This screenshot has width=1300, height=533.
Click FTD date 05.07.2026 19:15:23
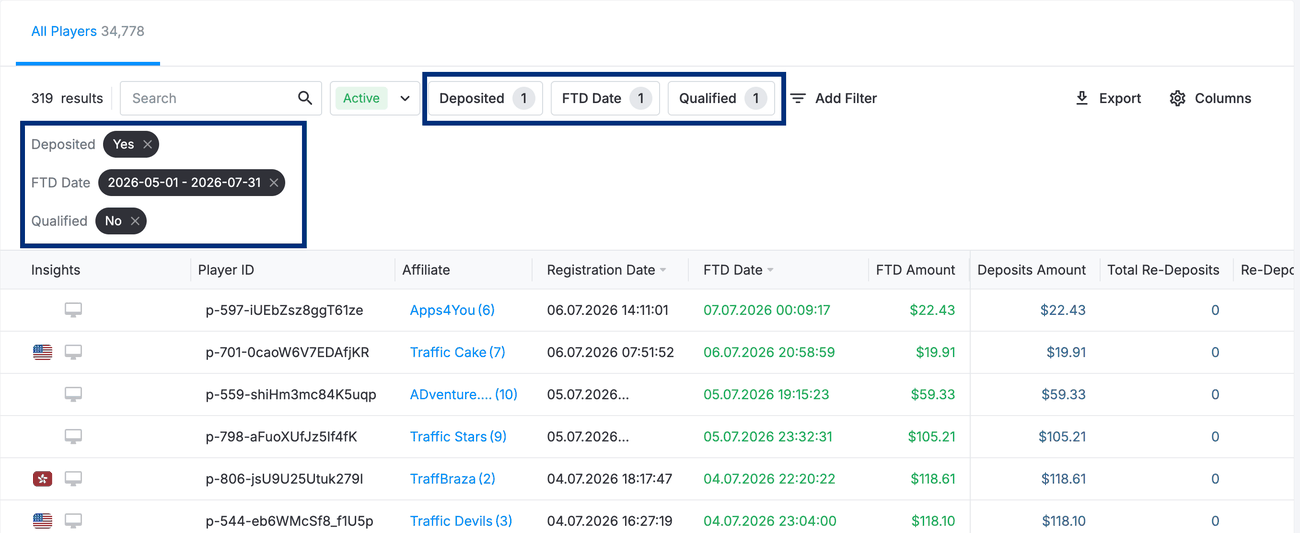point(766,394)
